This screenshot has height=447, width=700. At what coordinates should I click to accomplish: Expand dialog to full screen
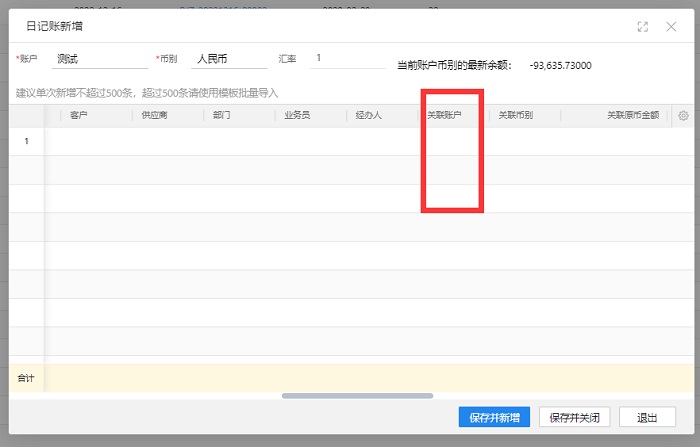(x=643, y=27)
